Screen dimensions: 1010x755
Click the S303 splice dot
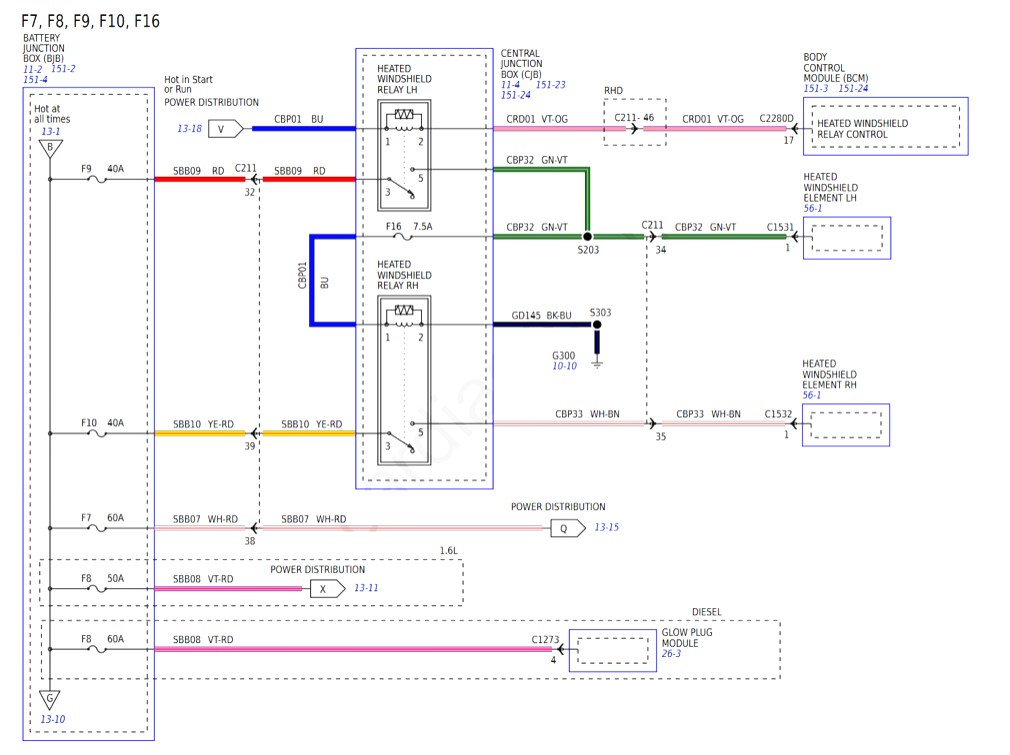click(597, 325)
